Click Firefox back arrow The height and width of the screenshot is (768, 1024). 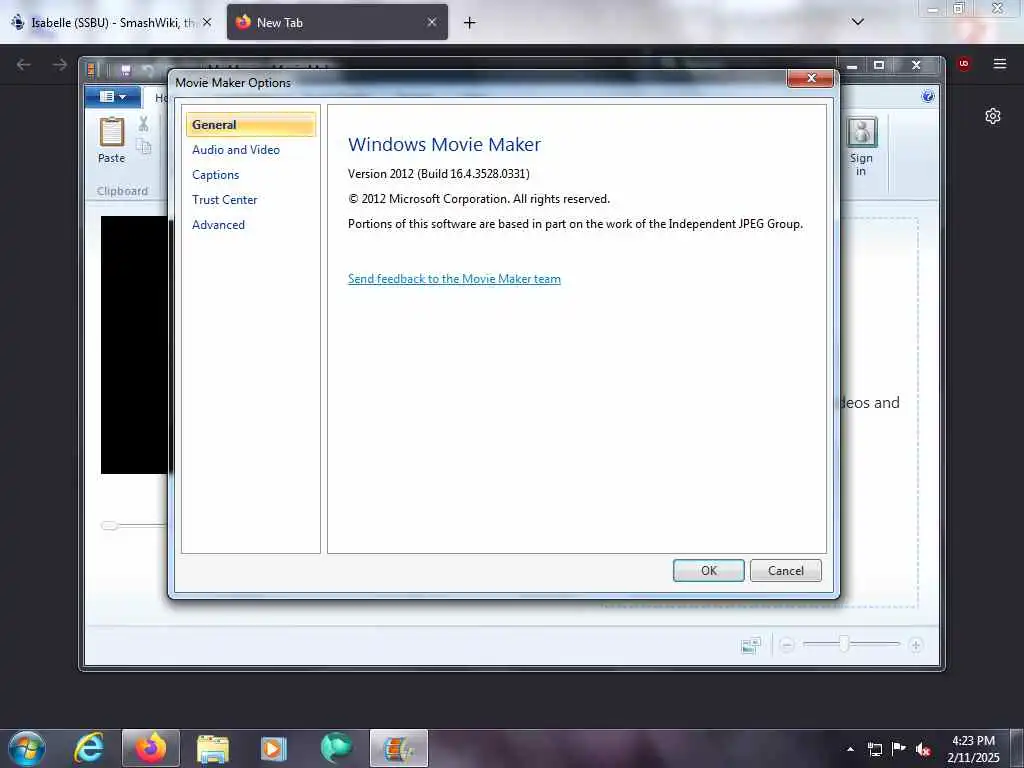24,64
